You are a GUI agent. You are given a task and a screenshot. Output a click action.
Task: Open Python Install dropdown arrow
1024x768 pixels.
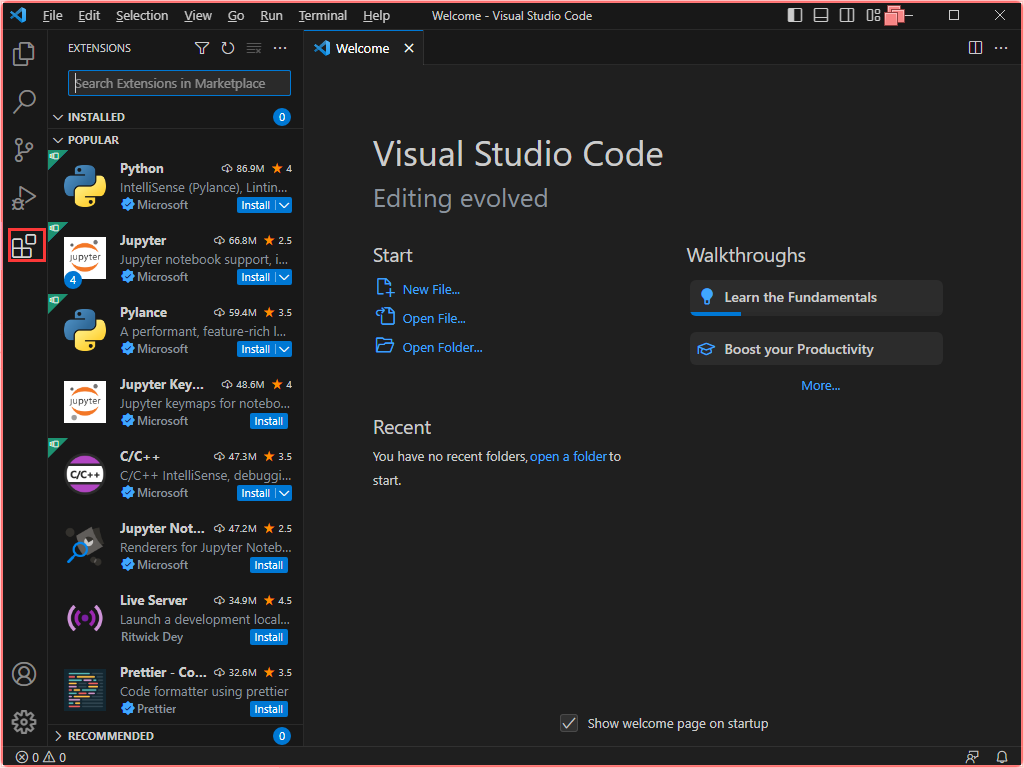tap(284, 205)
